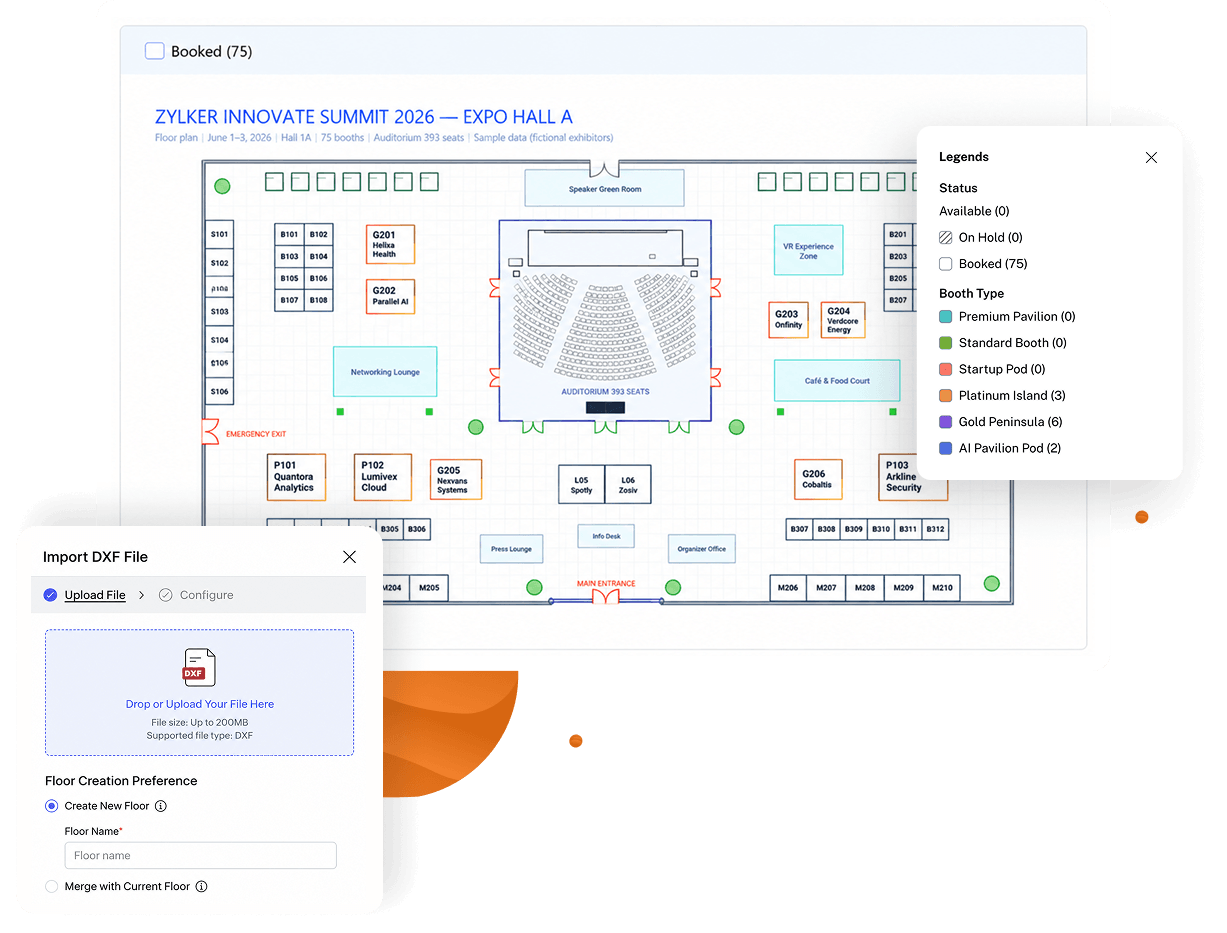Screen dimensions: 1227x933
Task: Switch to the Upload File step
Action: (x=95, y=595)
